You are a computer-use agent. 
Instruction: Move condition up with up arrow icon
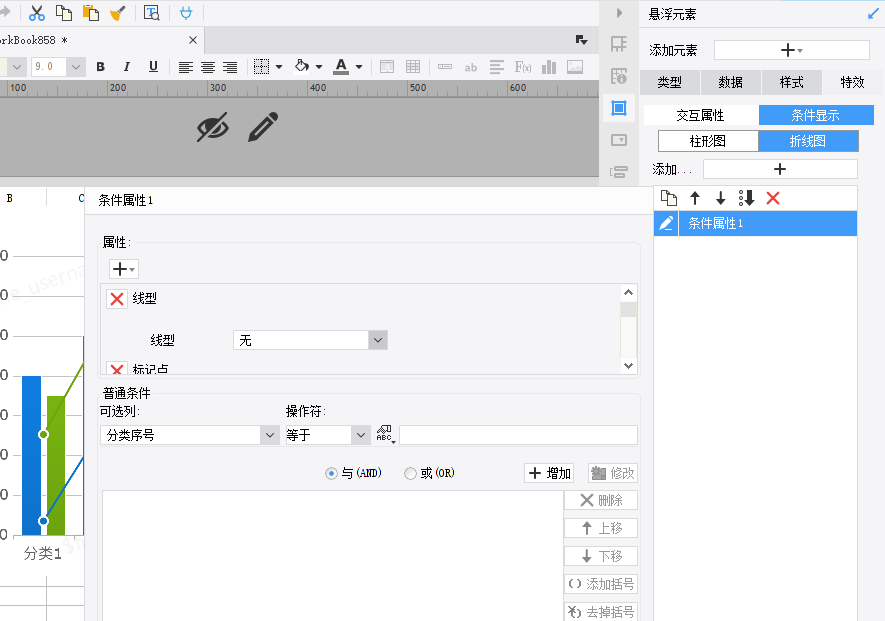pos(695,198)
